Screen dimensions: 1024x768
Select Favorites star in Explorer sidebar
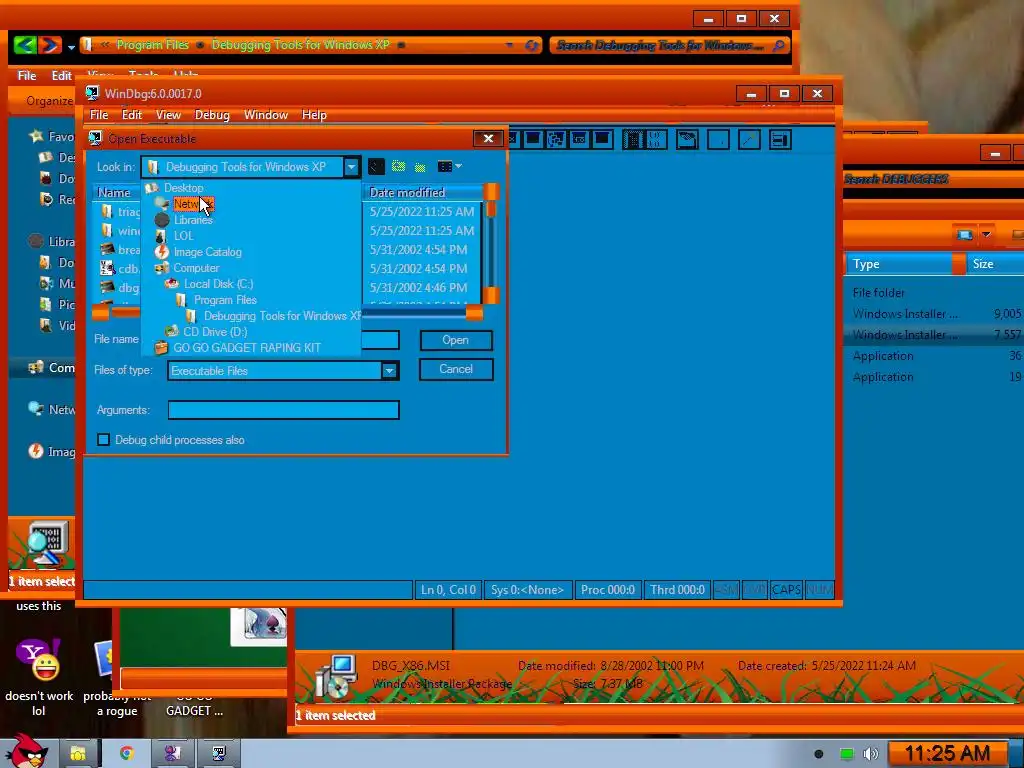[37, 136]
